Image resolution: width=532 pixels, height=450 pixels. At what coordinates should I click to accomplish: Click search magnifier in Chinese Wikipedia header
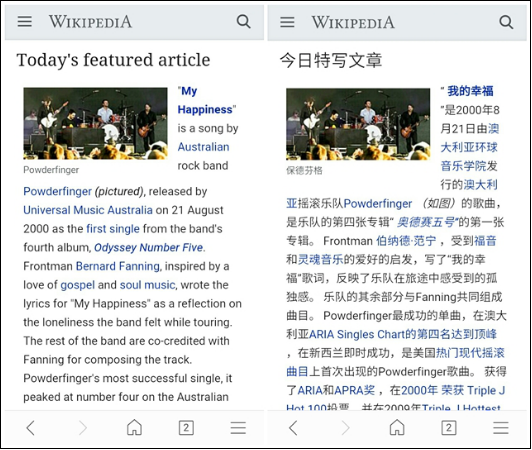(506, 22)
